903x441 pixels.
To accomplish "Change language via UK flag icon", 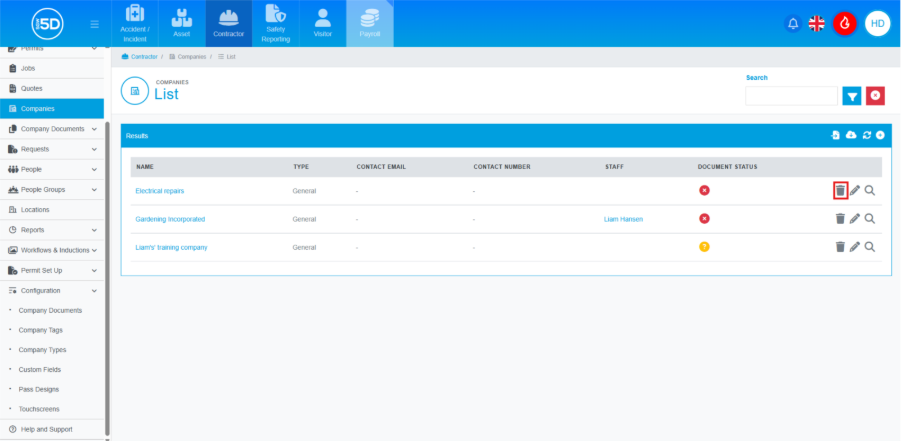I will click(817, 24).
